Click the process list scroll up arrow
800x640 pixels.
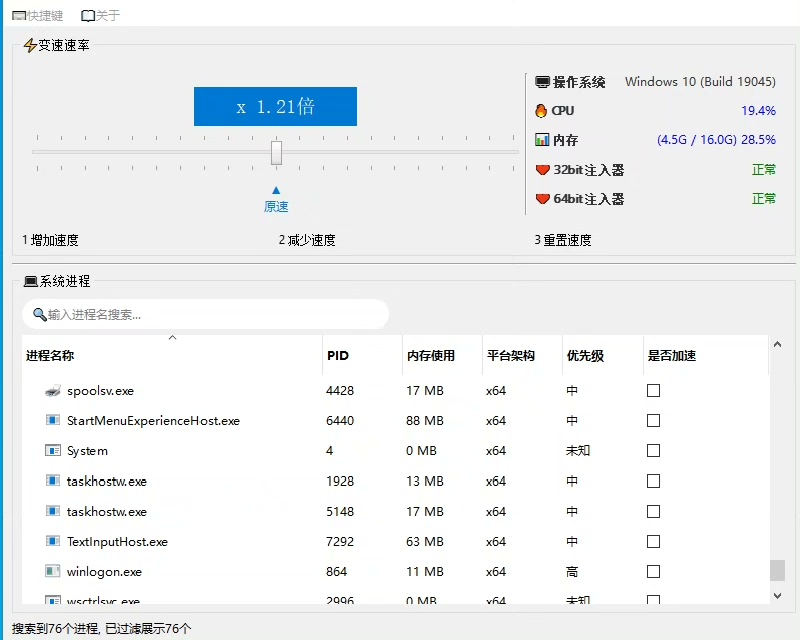tap(777, 344)
